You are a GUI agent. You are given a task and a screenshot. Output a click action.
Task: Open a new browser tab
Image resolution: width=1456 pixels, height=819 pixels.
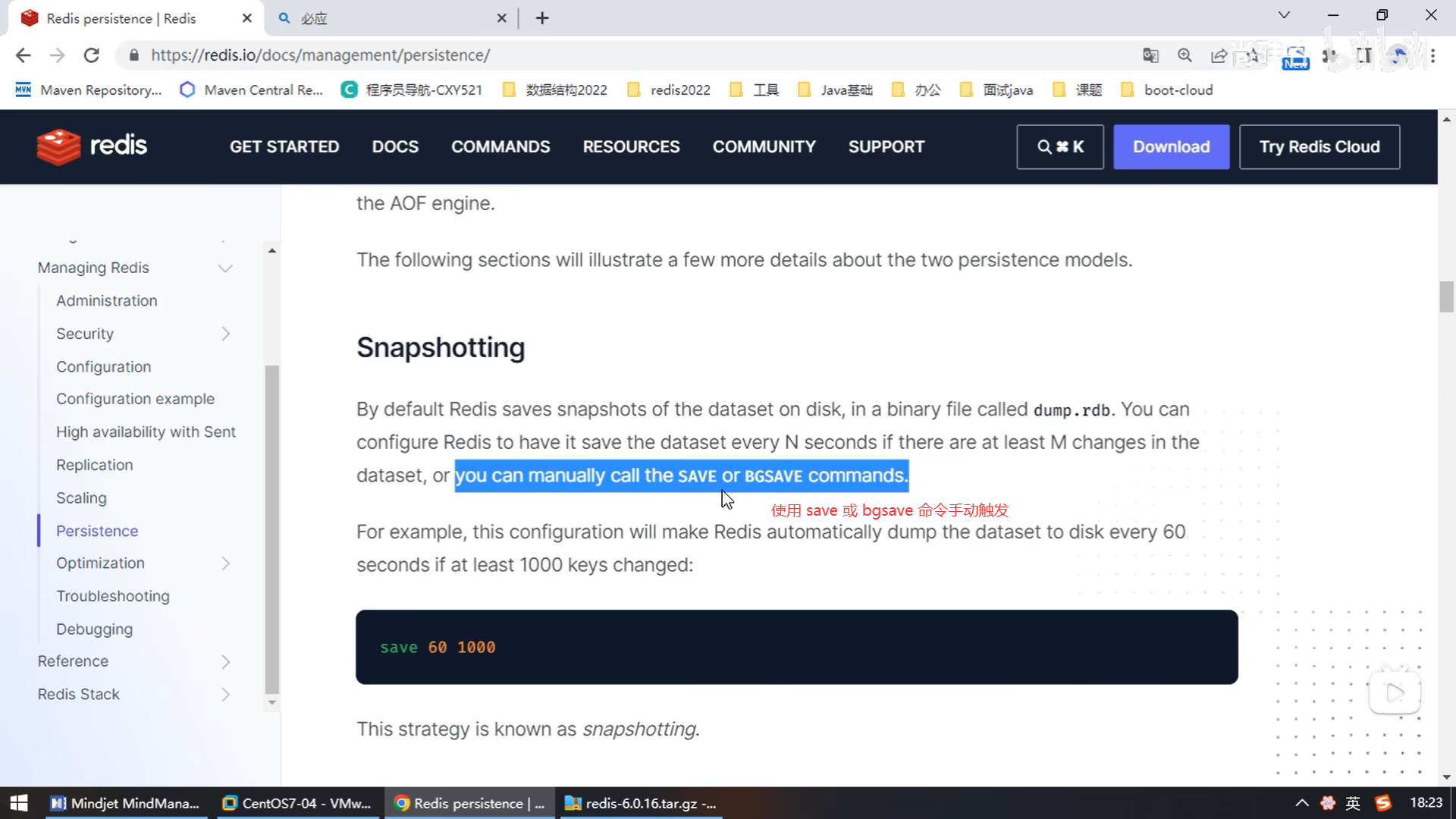pyautogui.click(x=541, y=18)
